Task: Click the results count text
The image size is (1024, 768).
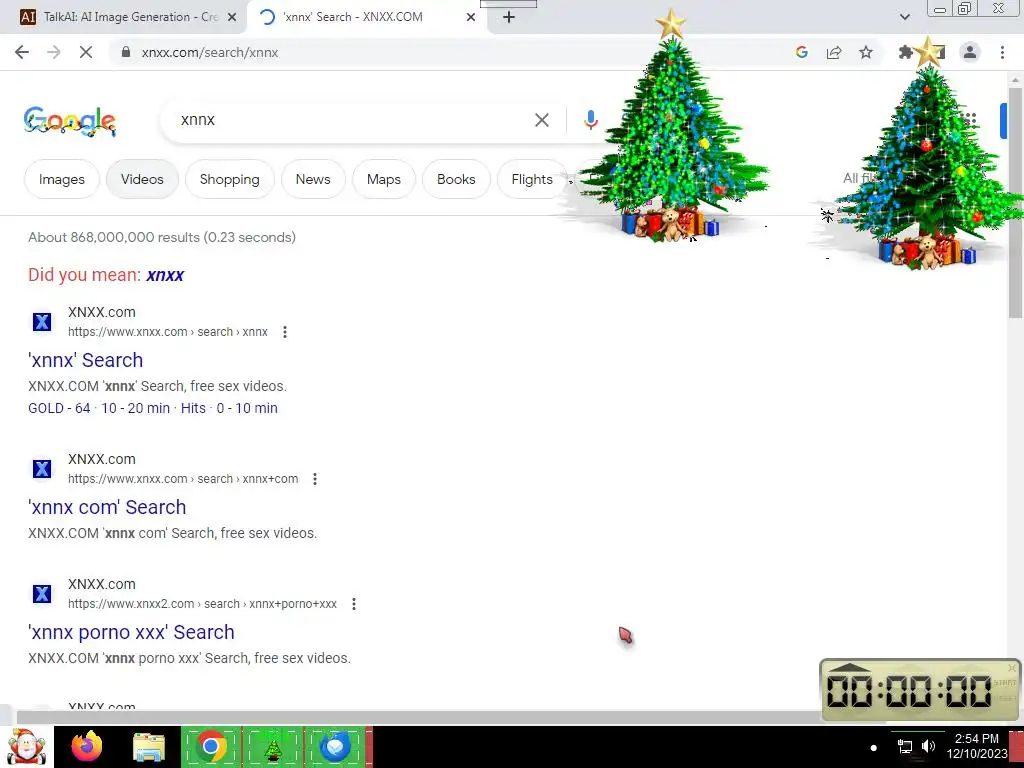Action: coord(162,237)
